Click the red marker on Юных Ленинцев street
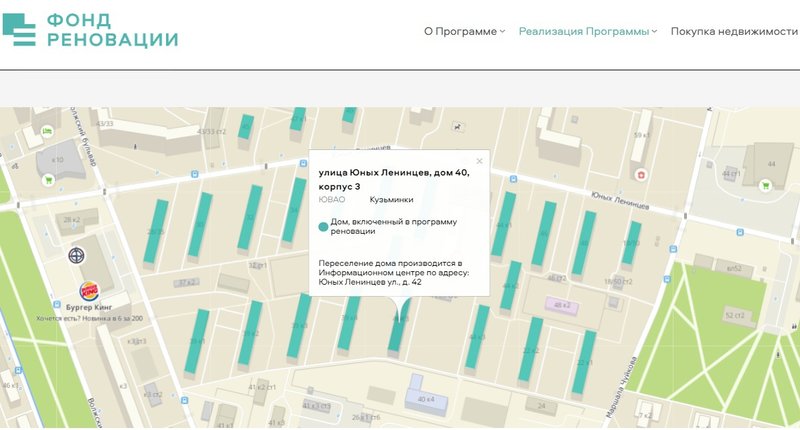This screenshot has height=430, width=800. pyautogui.click(x=641, y=174)
